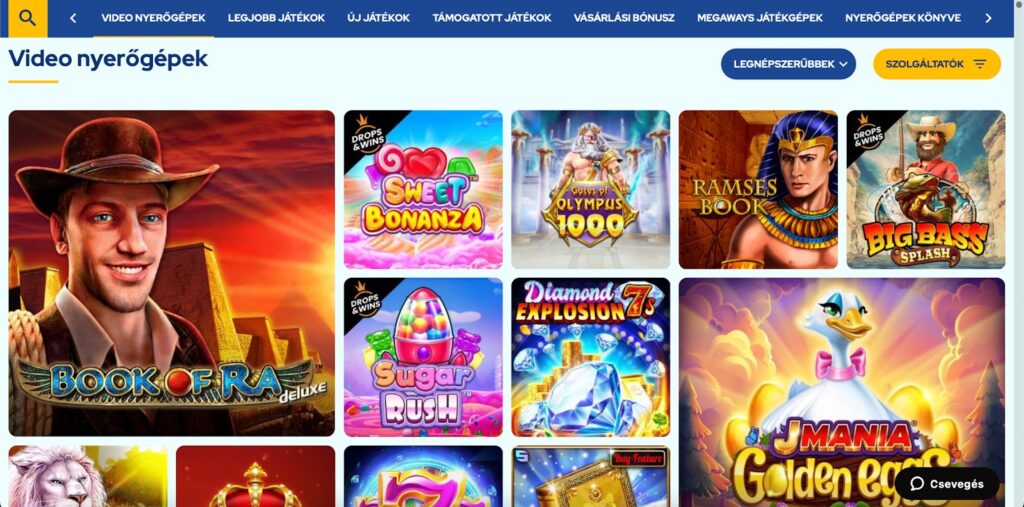The width and height of the screenshot is (1024, 507).
Task: Launch Diamond Explosion 7s game
Action: pyautogui.click(x=590, y=357)
